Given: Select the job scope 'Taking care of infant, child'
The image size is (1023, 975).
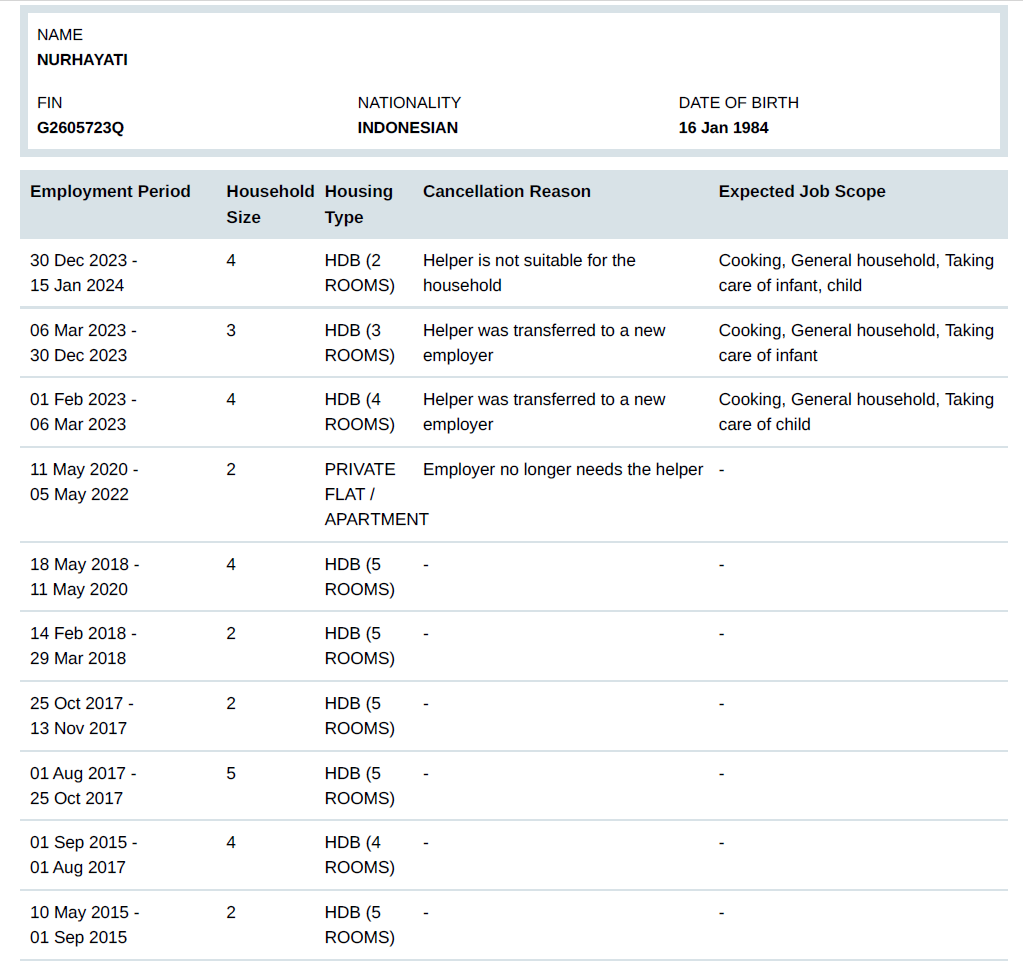Looking at the screenshot, I should tap(855, 273).
